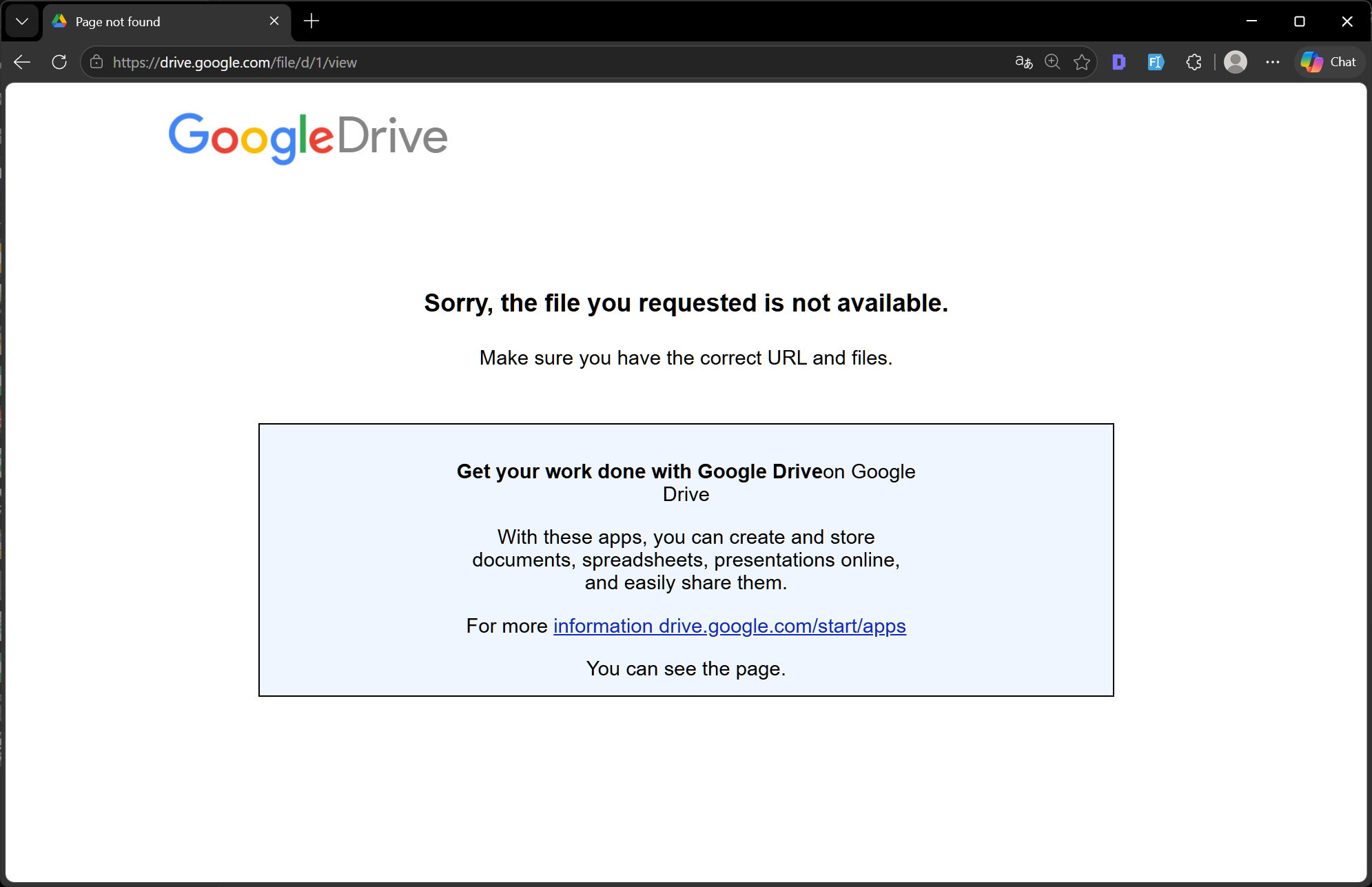1372x887 pixels.
Task: View site information lock icon
Action: pos(96,62)
